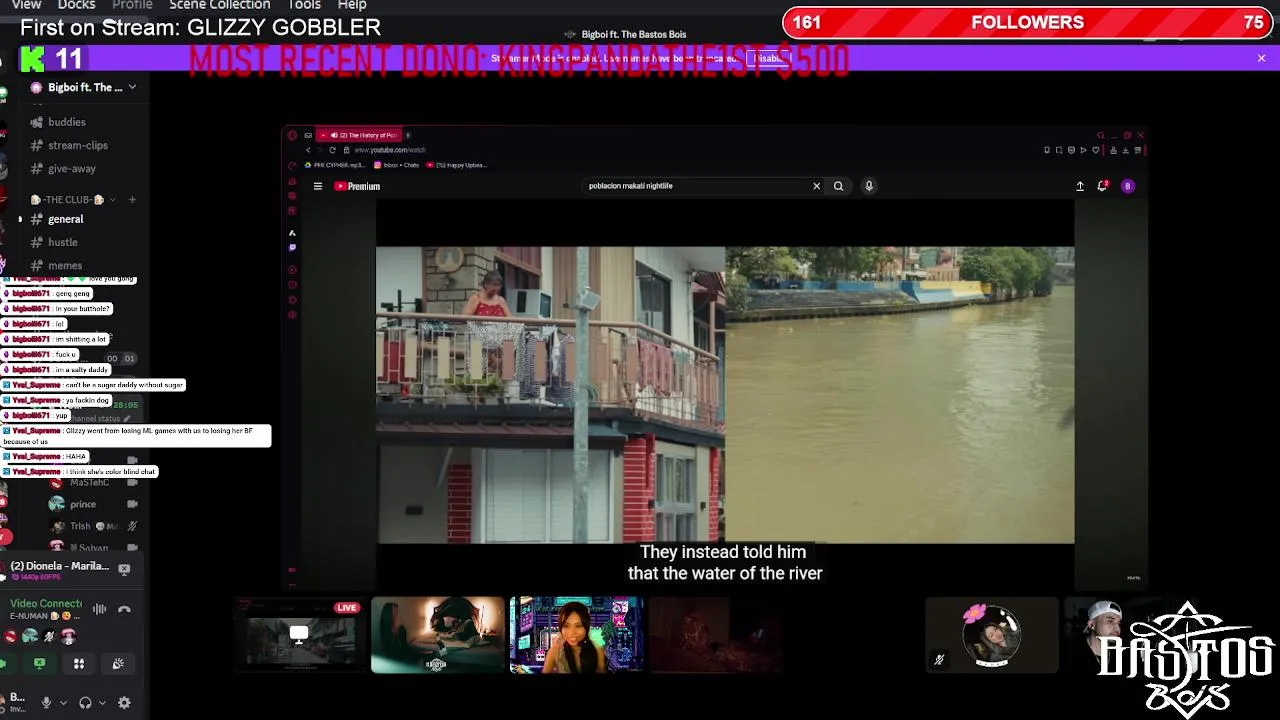The width and height of the screenshot is (1280, 720).
Task: Toggle screen share button in Discord
Action: tap(39, 663)
